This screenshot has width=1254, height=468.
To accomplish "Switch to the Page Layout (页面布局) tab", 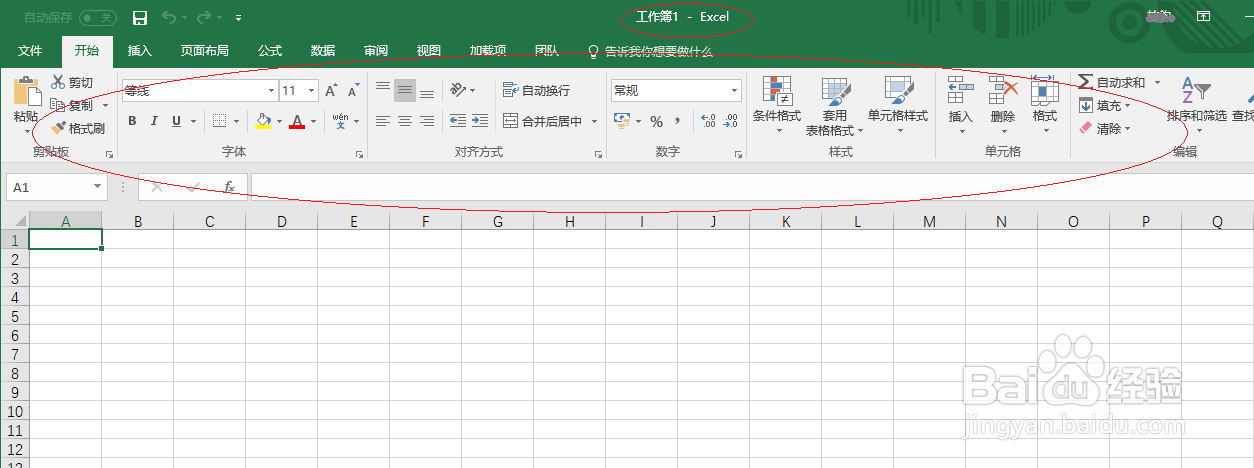I will click(x=204, y=50).
